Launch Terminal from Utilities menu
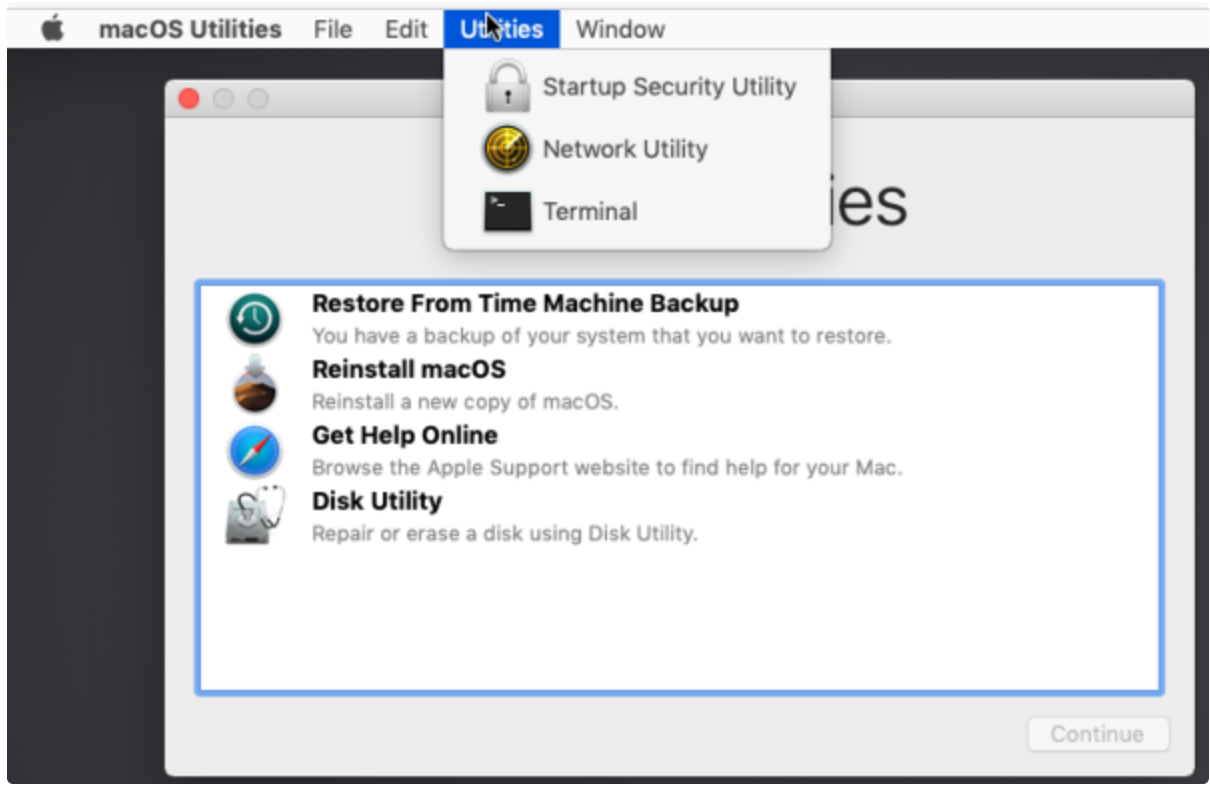Screen dimensions: 1210x788 pyautogui.click(x=637, y=212)
